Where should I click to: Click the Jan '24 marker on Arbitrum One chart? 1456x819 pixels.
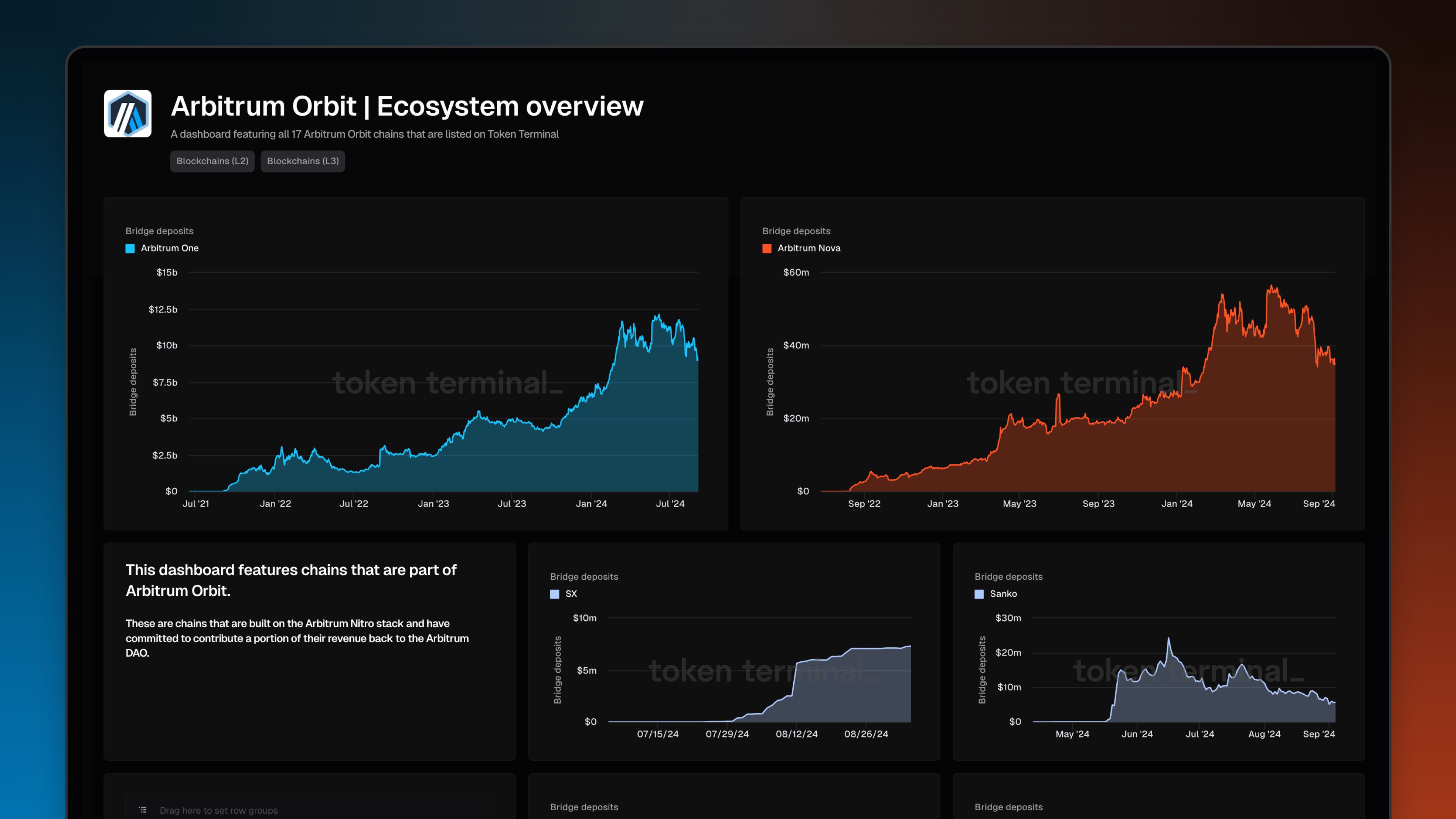(591, 503)
